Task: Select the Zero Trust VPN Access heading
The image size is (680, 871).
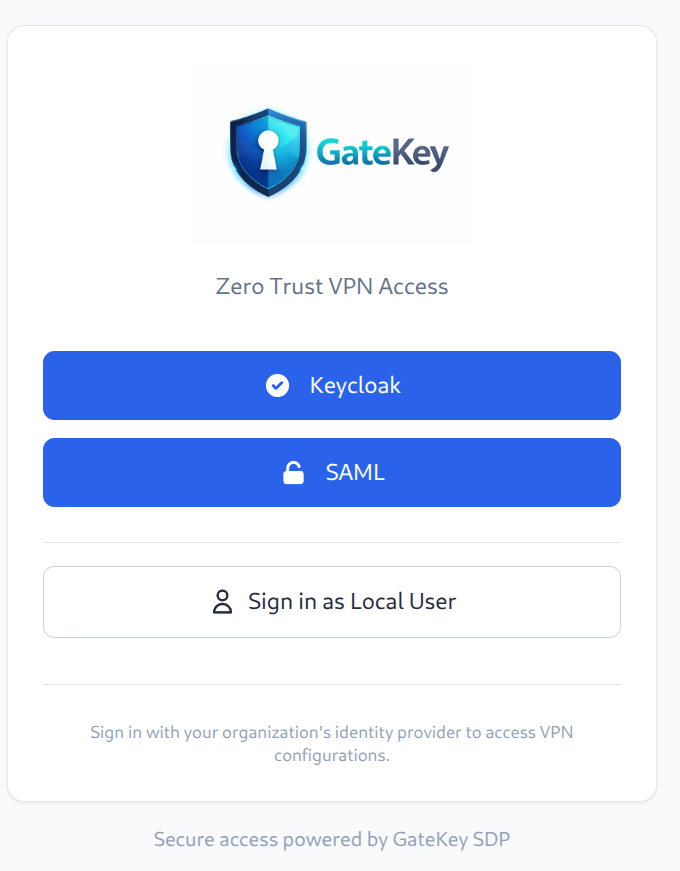Action: tap(332, 286)
